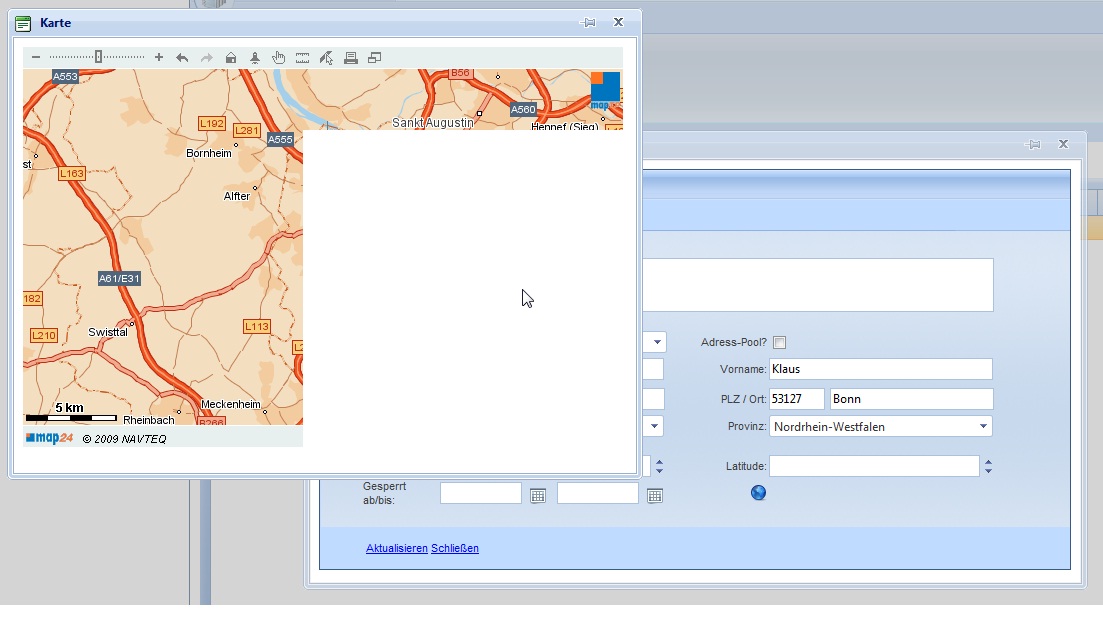Toggle the Adress-Pool checkbox

click(x=779, y=342)
